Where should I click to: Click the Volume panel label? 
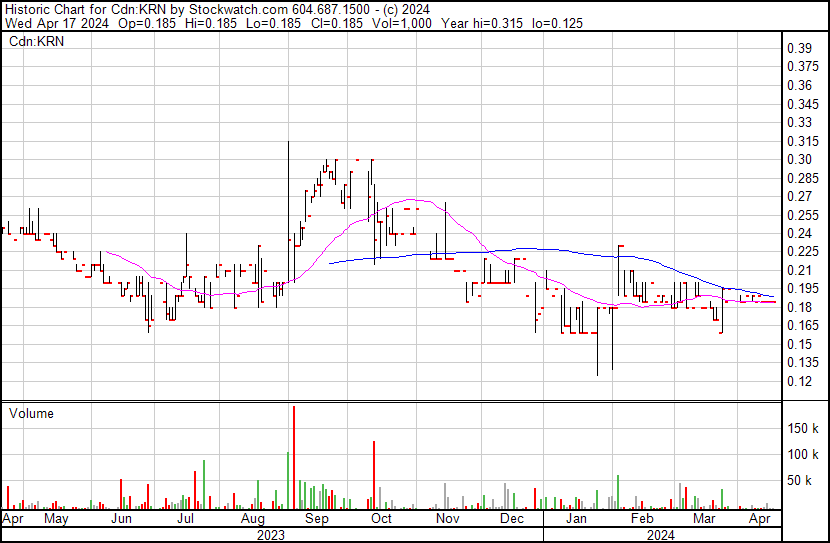click(x=31, y=413)
